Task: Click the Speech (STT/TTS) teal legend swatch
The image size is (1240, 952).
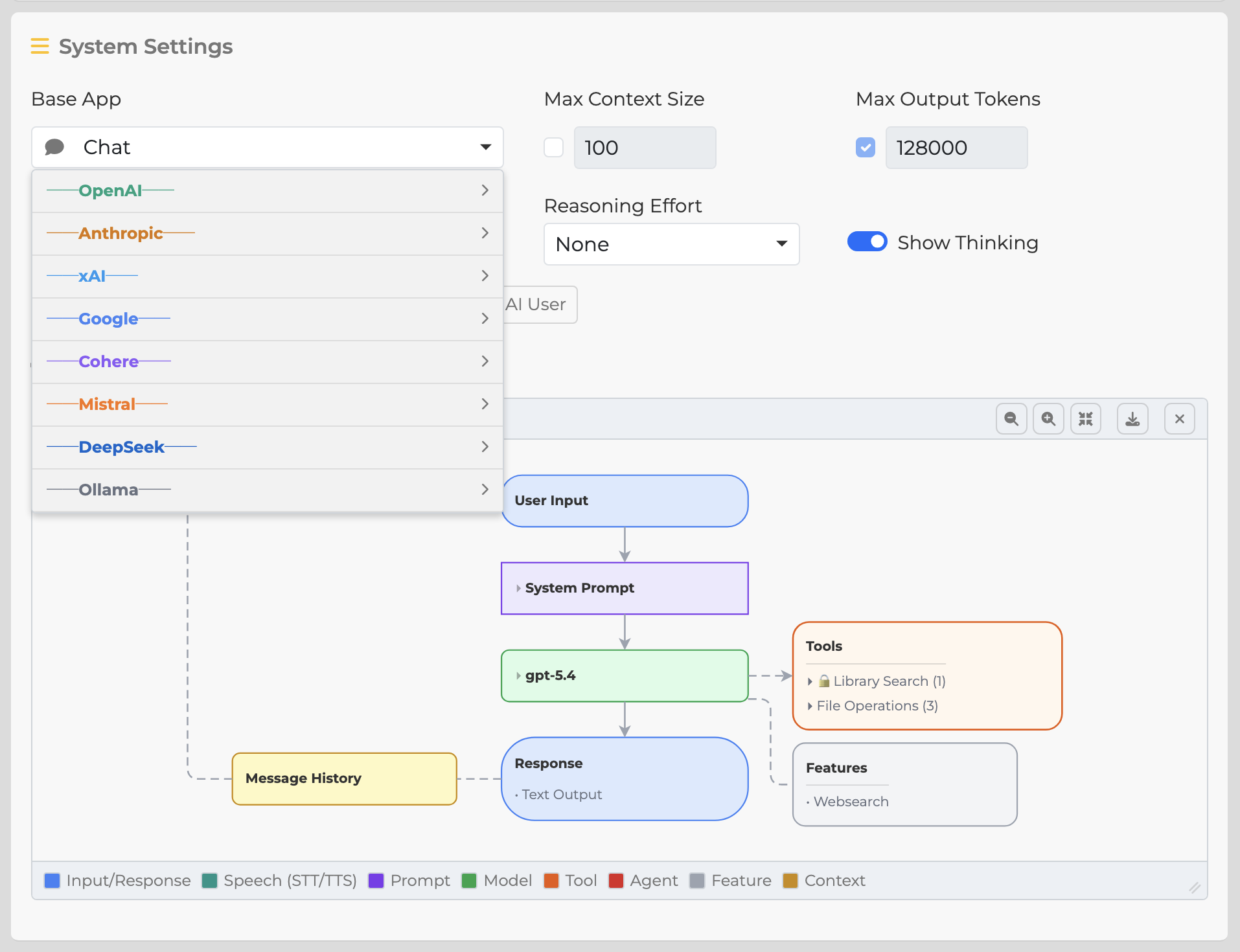Action: [209, 880]
